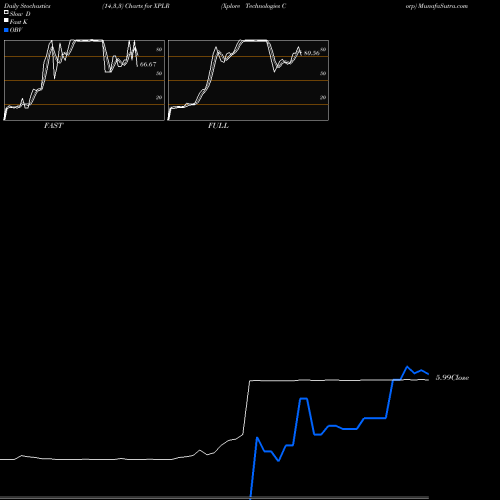
Task: Click the FAST stochastic chart thumbnail
Action: click(x=84, y=80)
